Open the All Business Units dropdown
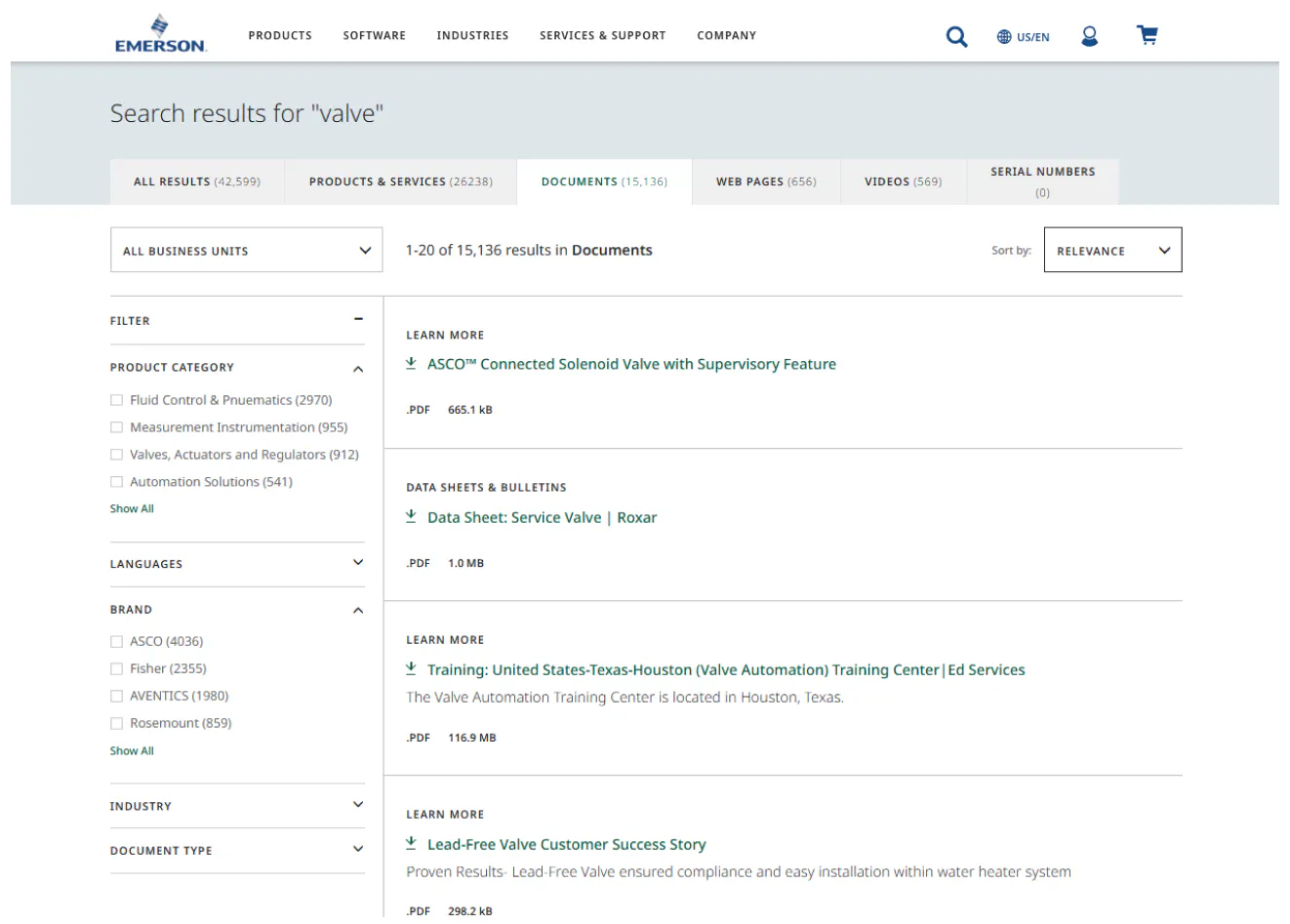Viewport: 1290px width, 924px height. click(246, 251)
